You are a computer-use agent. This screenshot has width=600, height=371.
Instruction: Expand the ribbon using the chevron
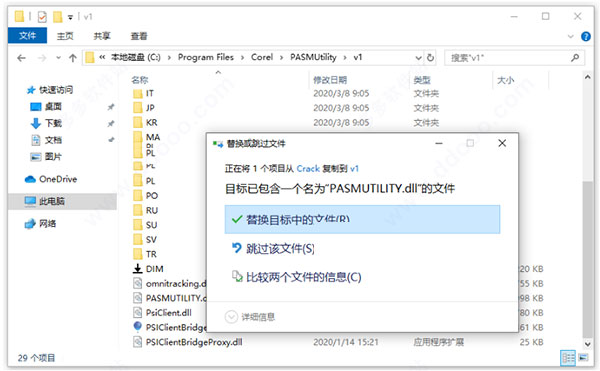click(x=571, y=36)
